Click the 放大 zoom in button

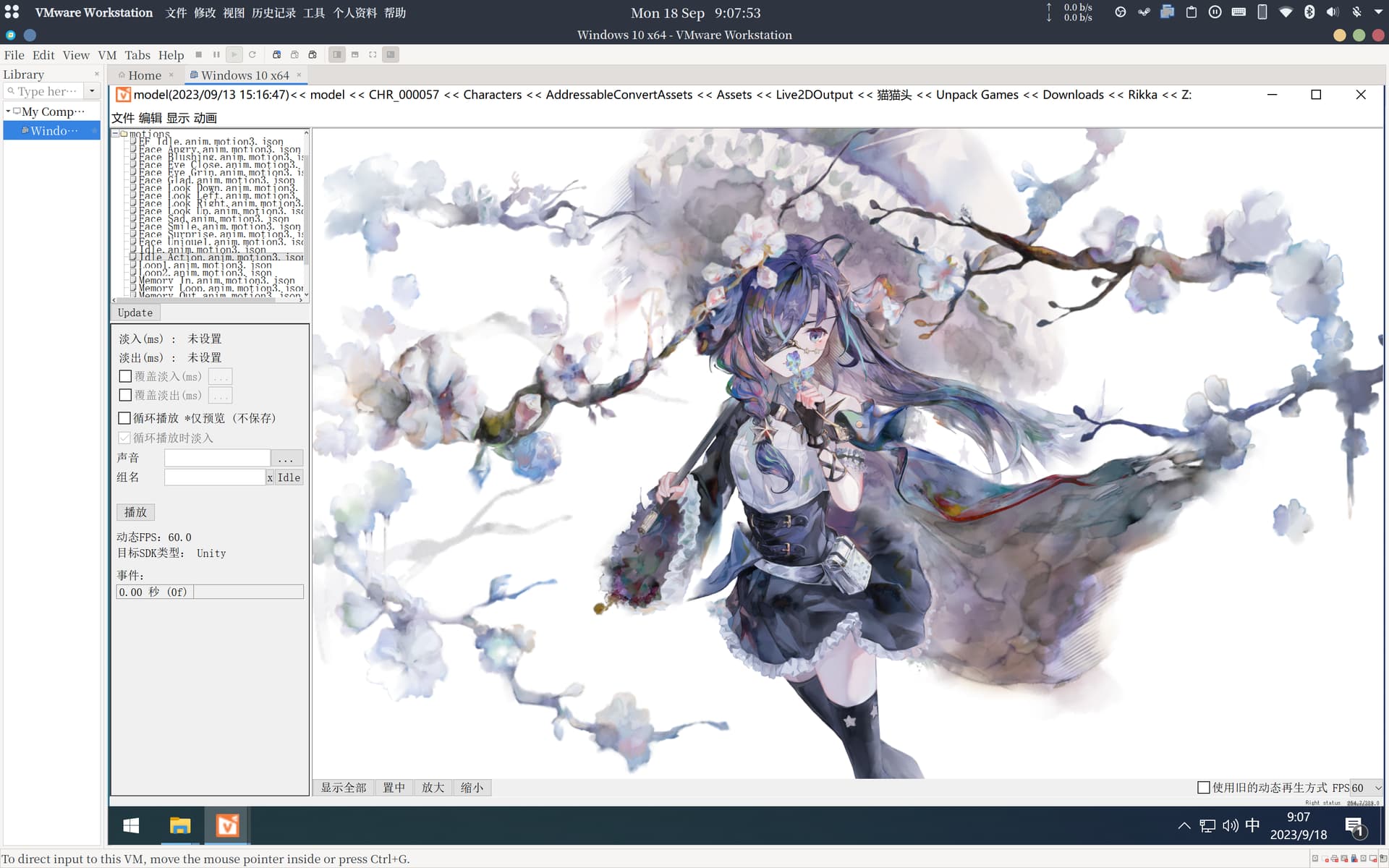point(433,788)
